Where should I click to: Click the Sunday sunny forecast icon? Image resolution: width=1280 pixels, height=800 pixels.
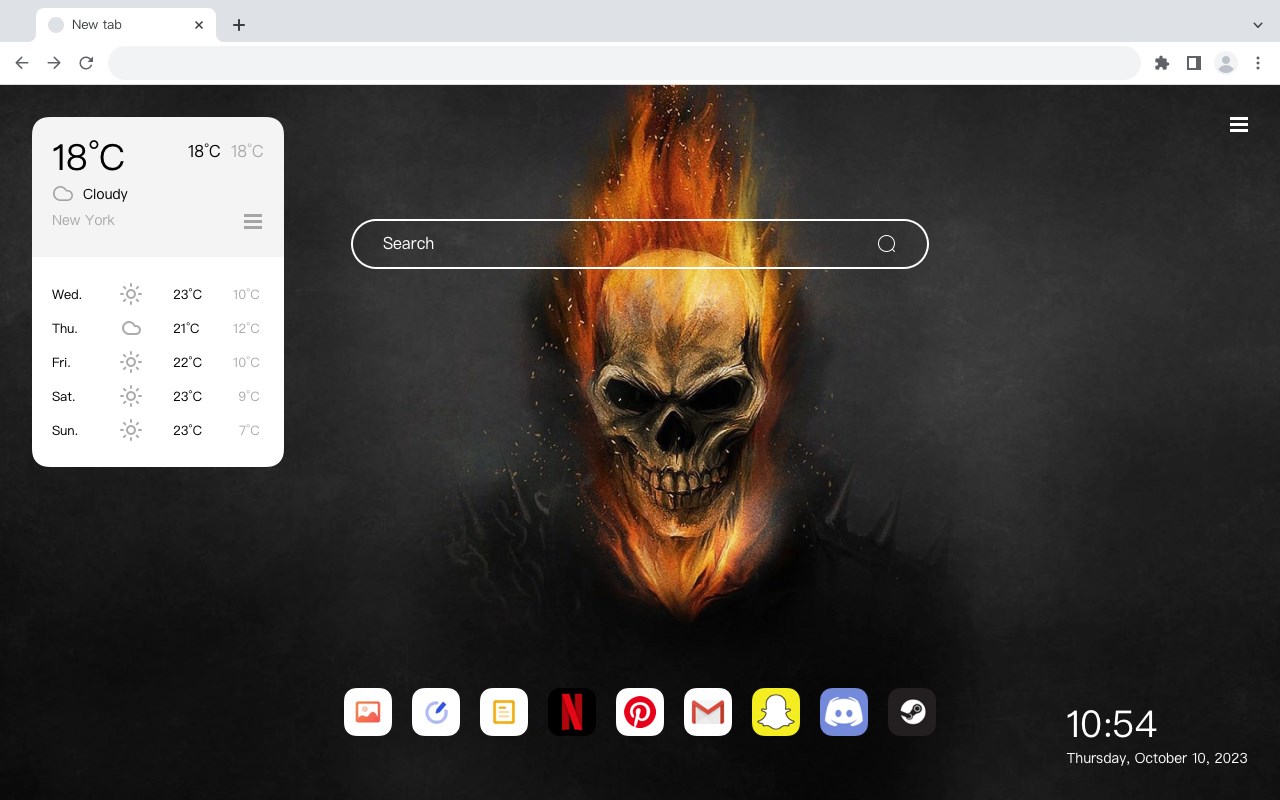(x=131, y=430)
